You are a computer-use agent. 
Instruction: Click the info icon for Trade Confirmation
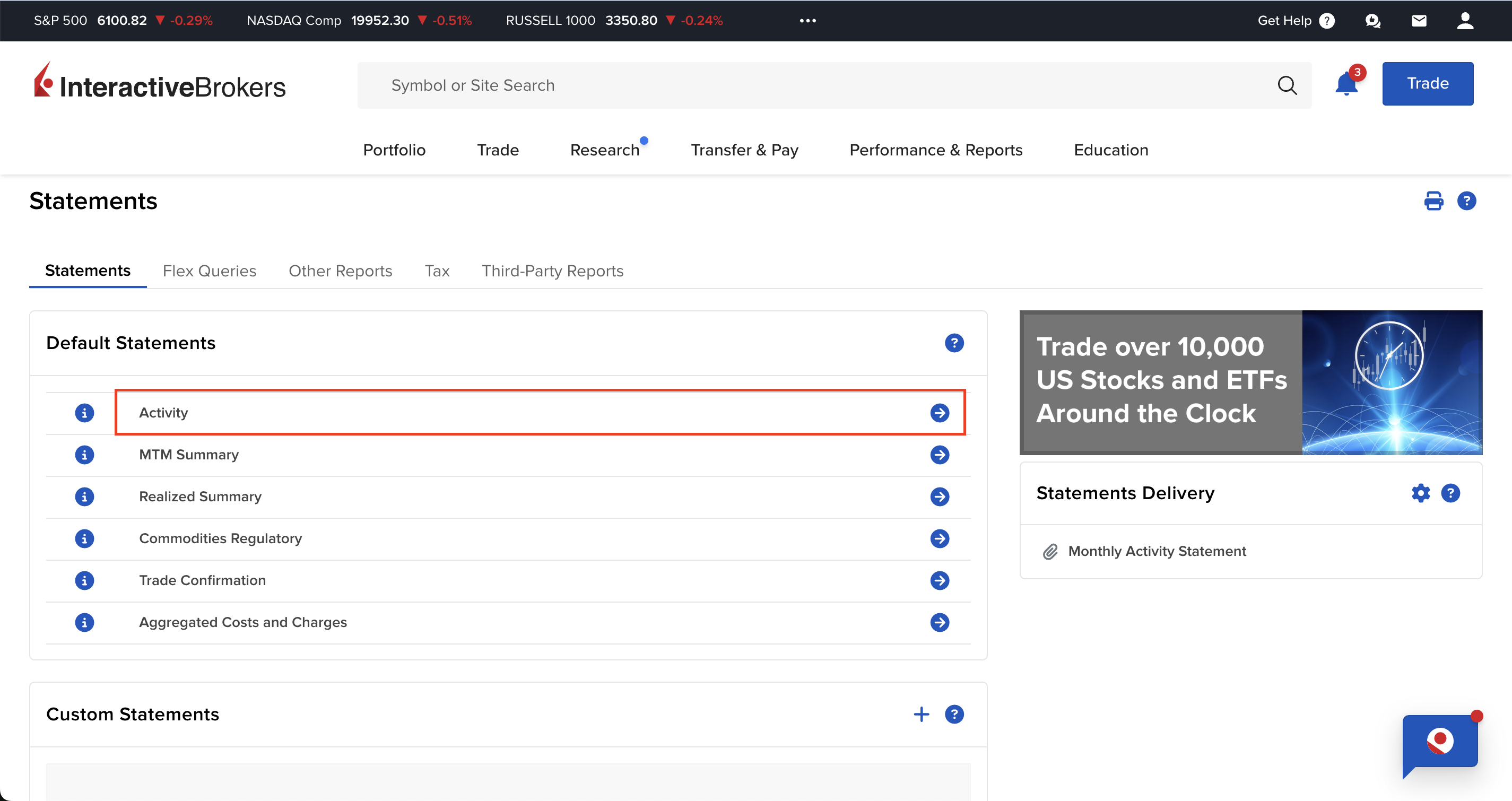pos(84,581)
